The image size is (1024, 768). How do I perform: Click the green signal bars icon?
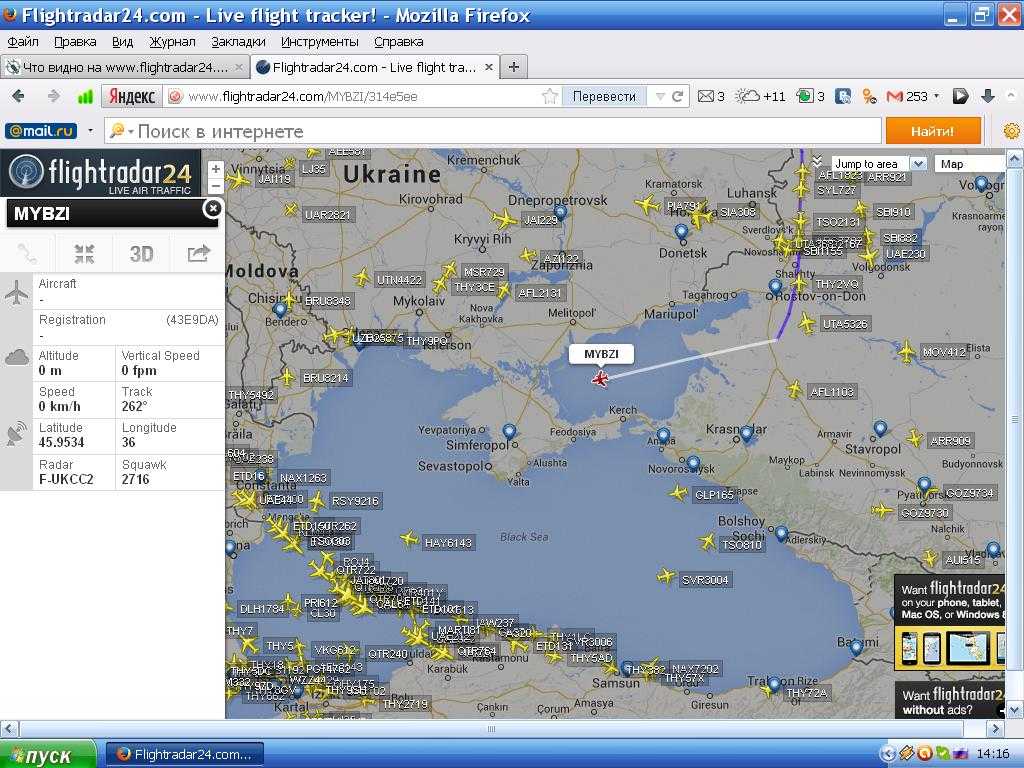click(85, 97)
